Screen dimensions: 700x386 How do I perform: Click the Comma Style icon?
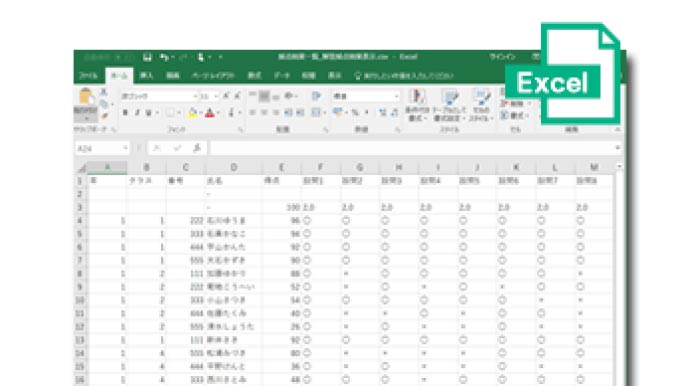[367, 113]
